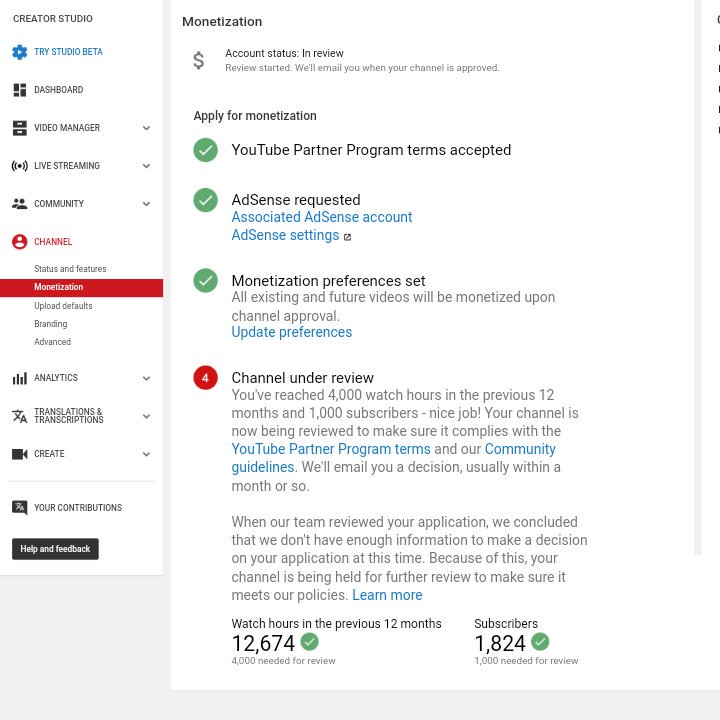Expand the Video Manager chevron
The width and height of the screenshot is (720, 720).
(146, 128)
